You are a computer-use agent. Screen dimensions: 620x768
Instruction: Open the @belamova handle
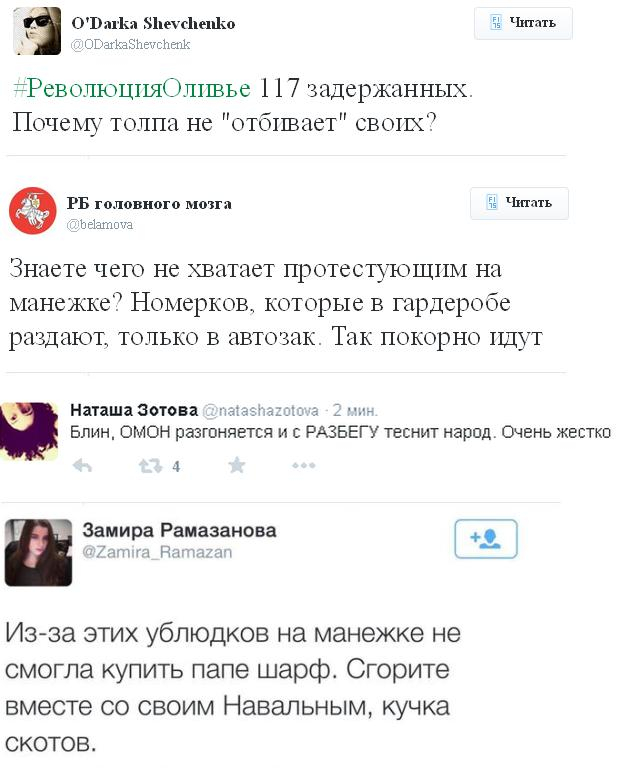[x=100, y=224]
